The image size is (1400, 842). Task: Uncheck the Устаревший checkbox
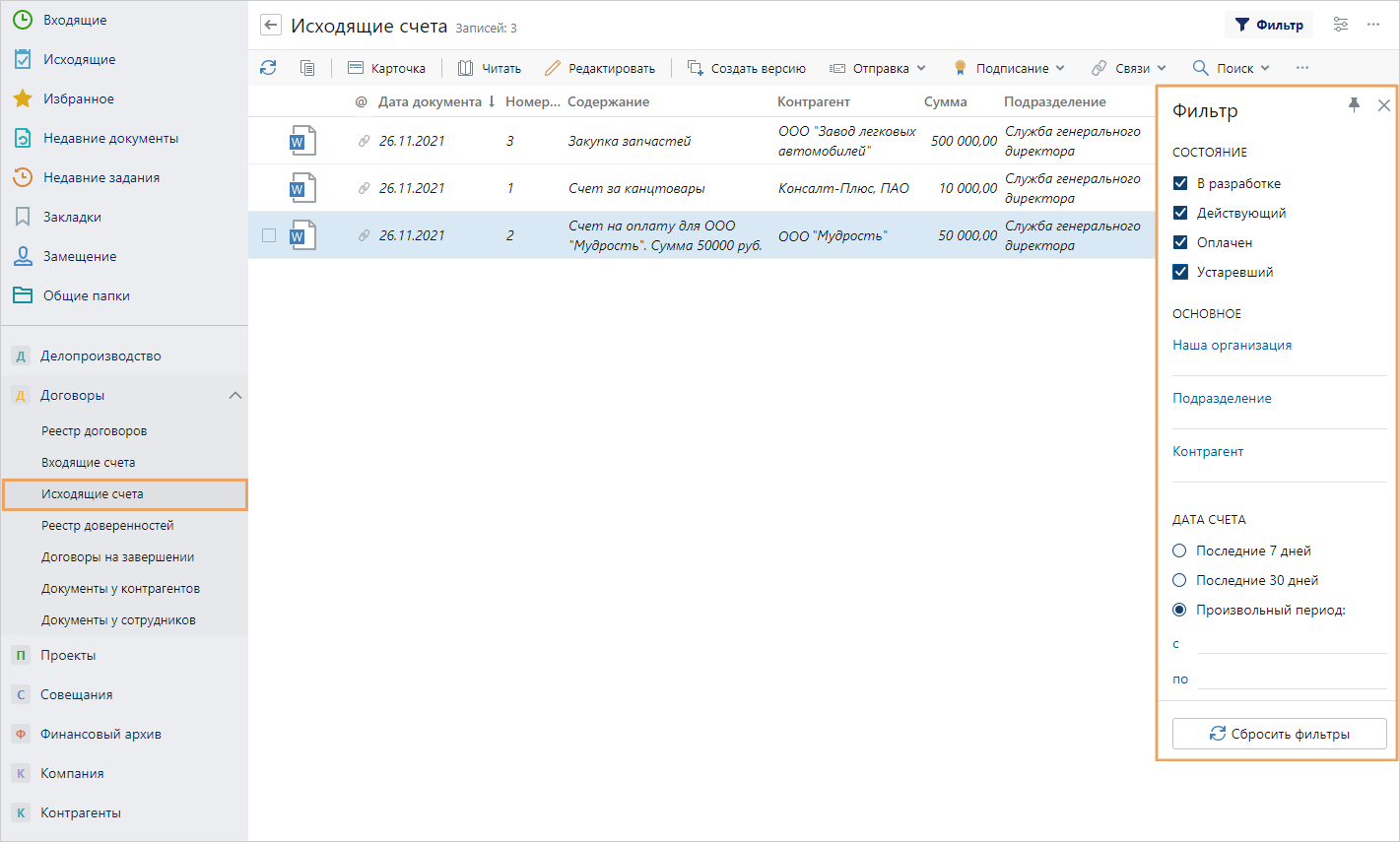[1180, 272]
